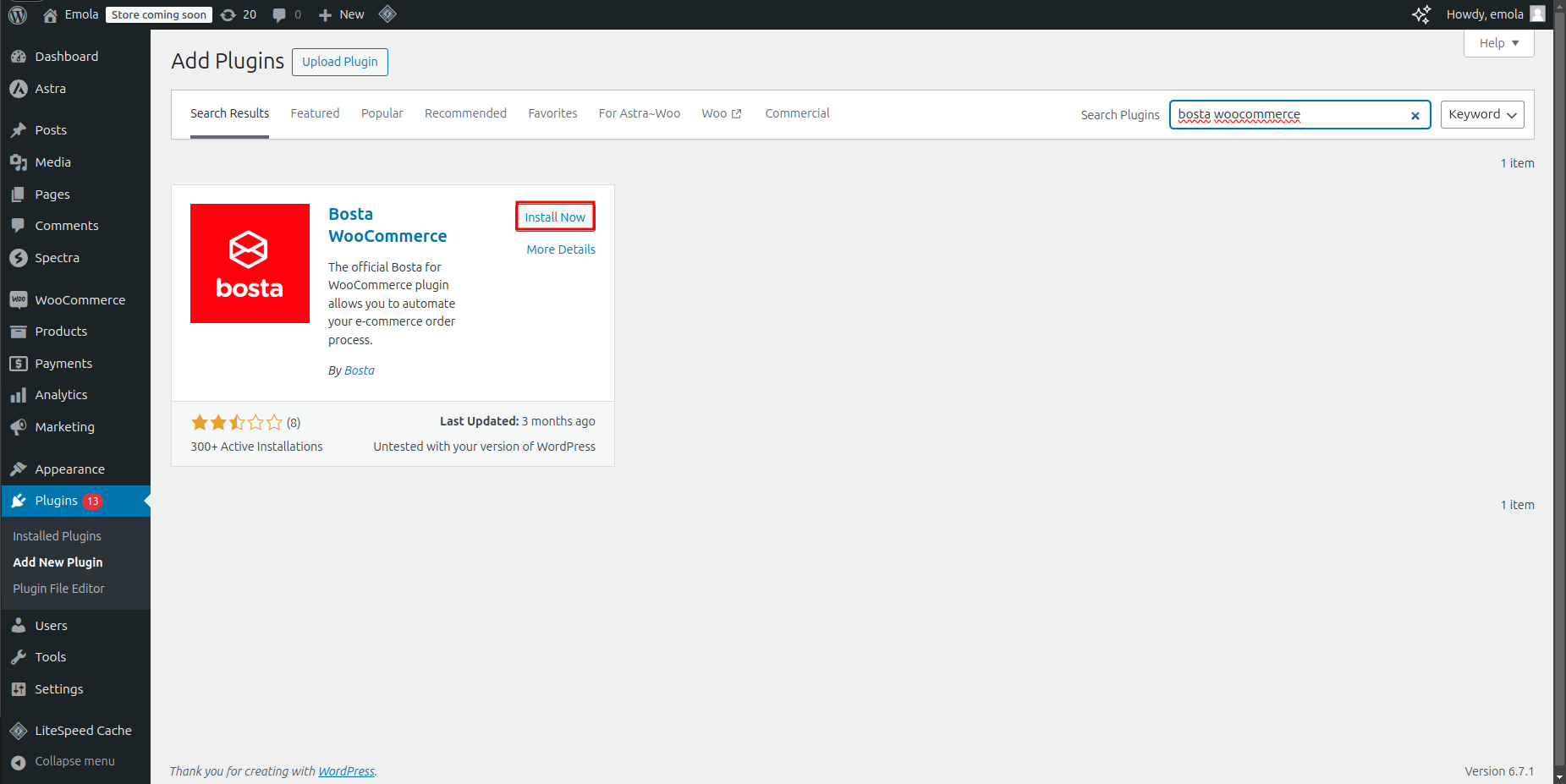Select the Search Results tab
Screen dimensions: 1566x784
[229, 114]
